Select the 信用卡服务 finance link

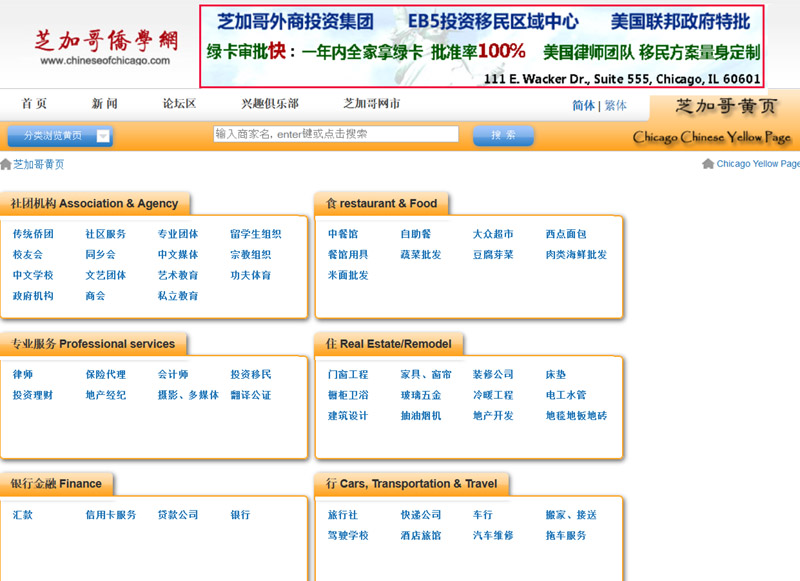[x=111, y=515]
